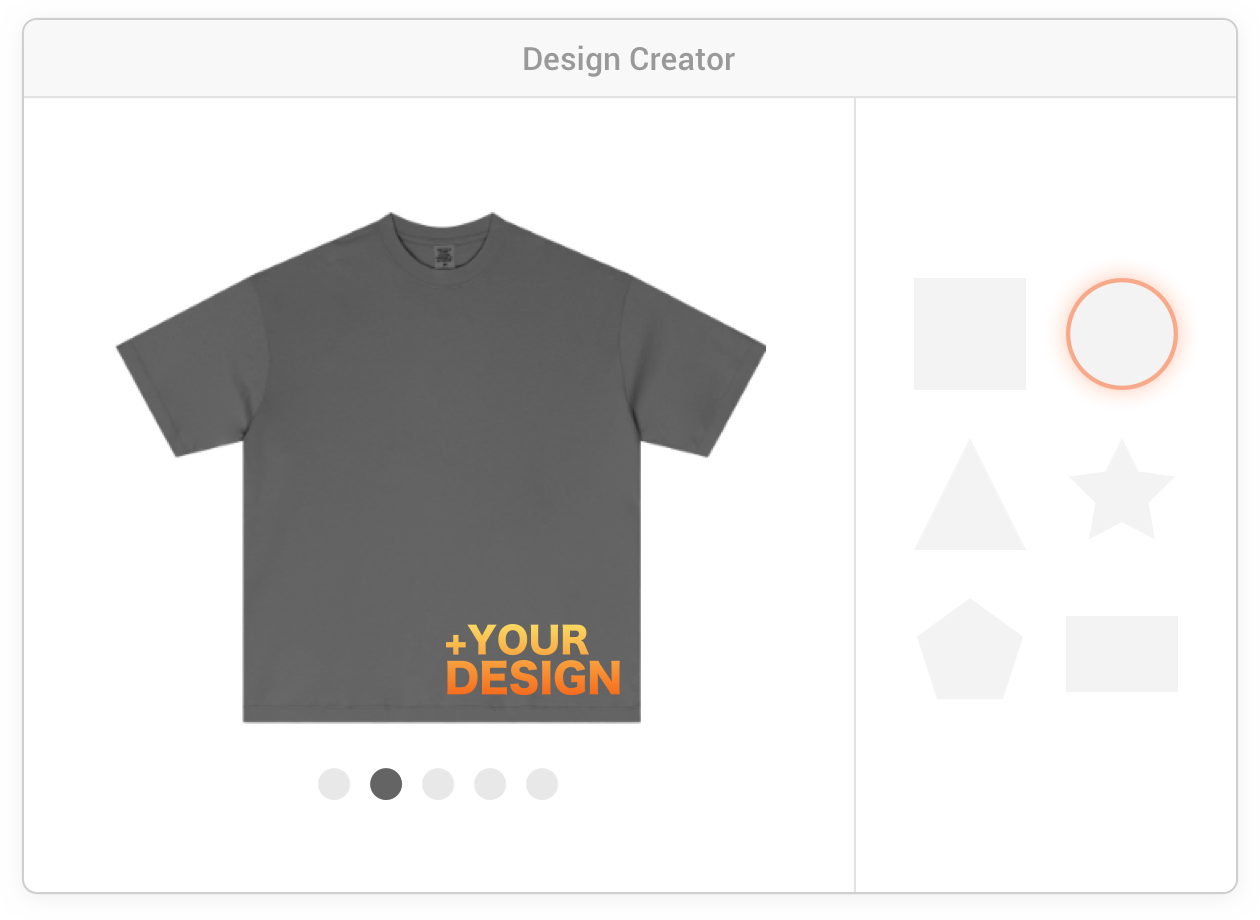Screen dimensions: 1260x920
Task: Jump to the fourth carousel dot
Action: pos(490,784)
